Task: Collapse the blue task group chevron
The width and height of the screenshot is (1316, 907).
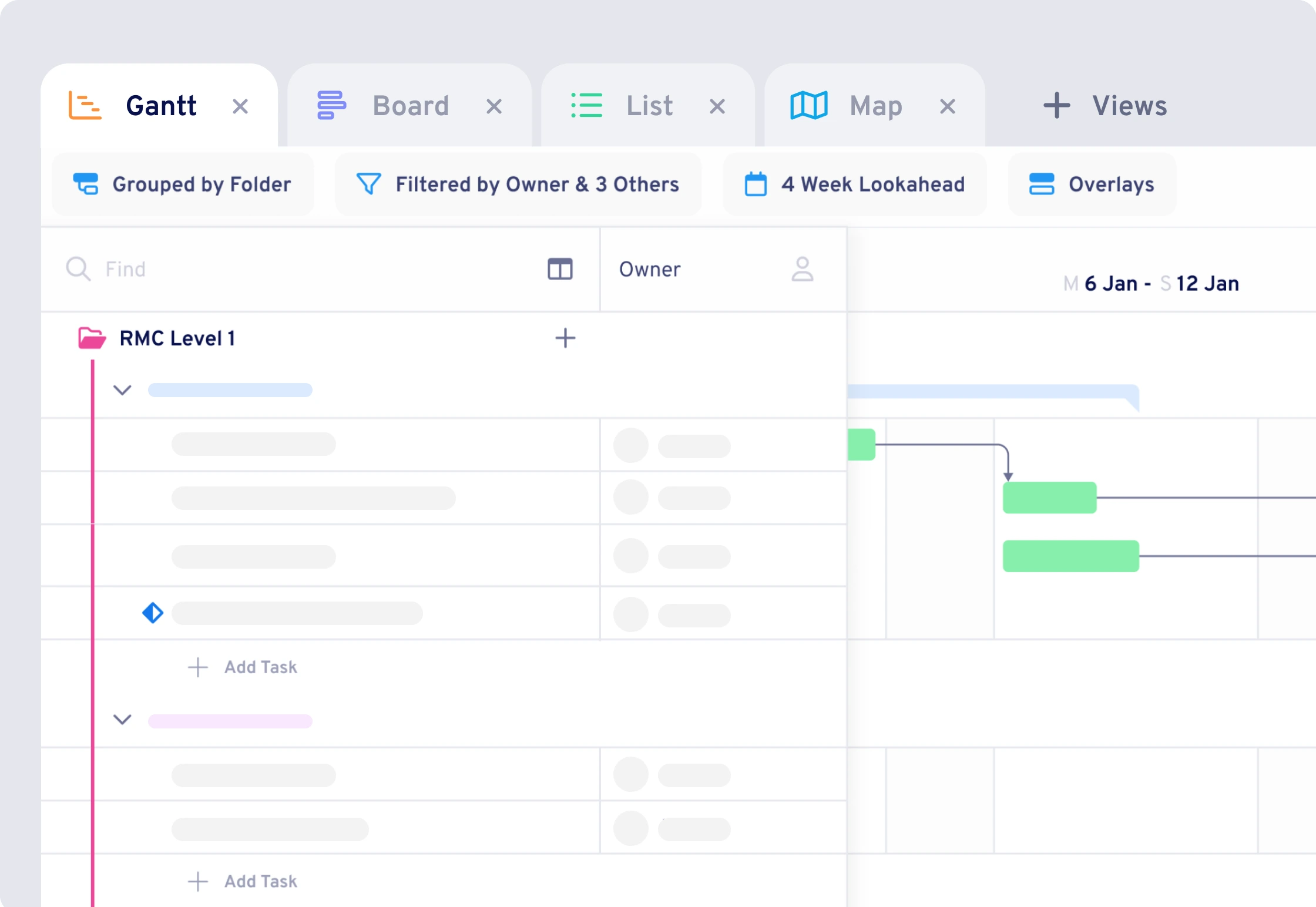Action: click(122, 390)
